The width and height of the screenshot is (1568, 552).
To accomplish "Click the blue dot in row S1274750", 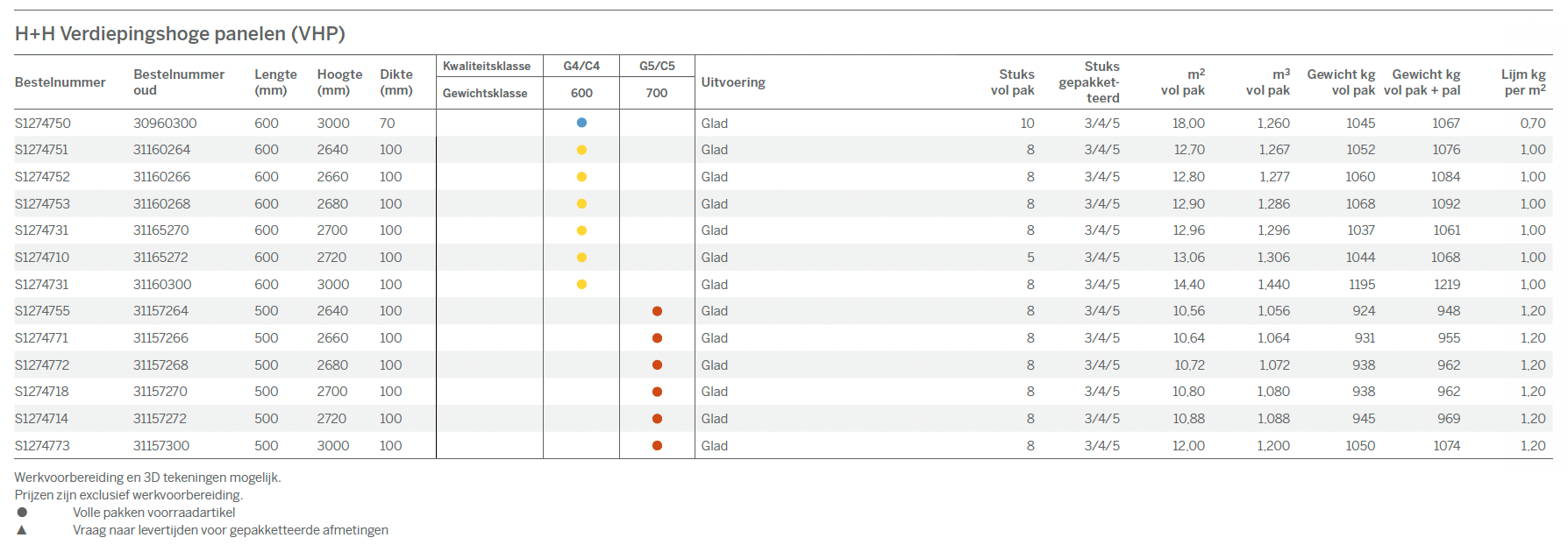I will [581, 124].
